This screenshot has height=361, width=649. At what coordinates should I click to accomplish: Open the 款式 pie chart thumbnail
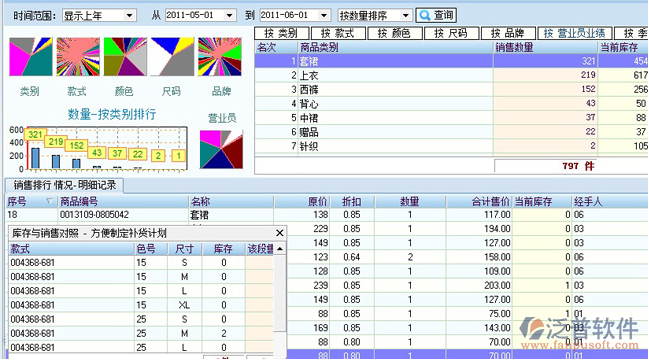click(78, 57)
